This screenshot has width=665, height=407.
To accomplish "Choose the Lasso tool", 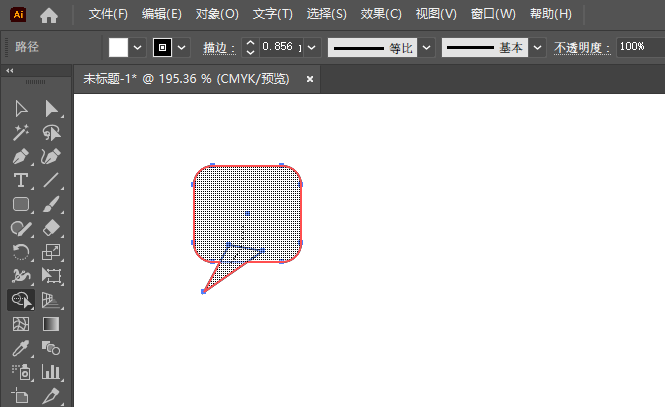I will pyautogui.click(x=51, y=133).
